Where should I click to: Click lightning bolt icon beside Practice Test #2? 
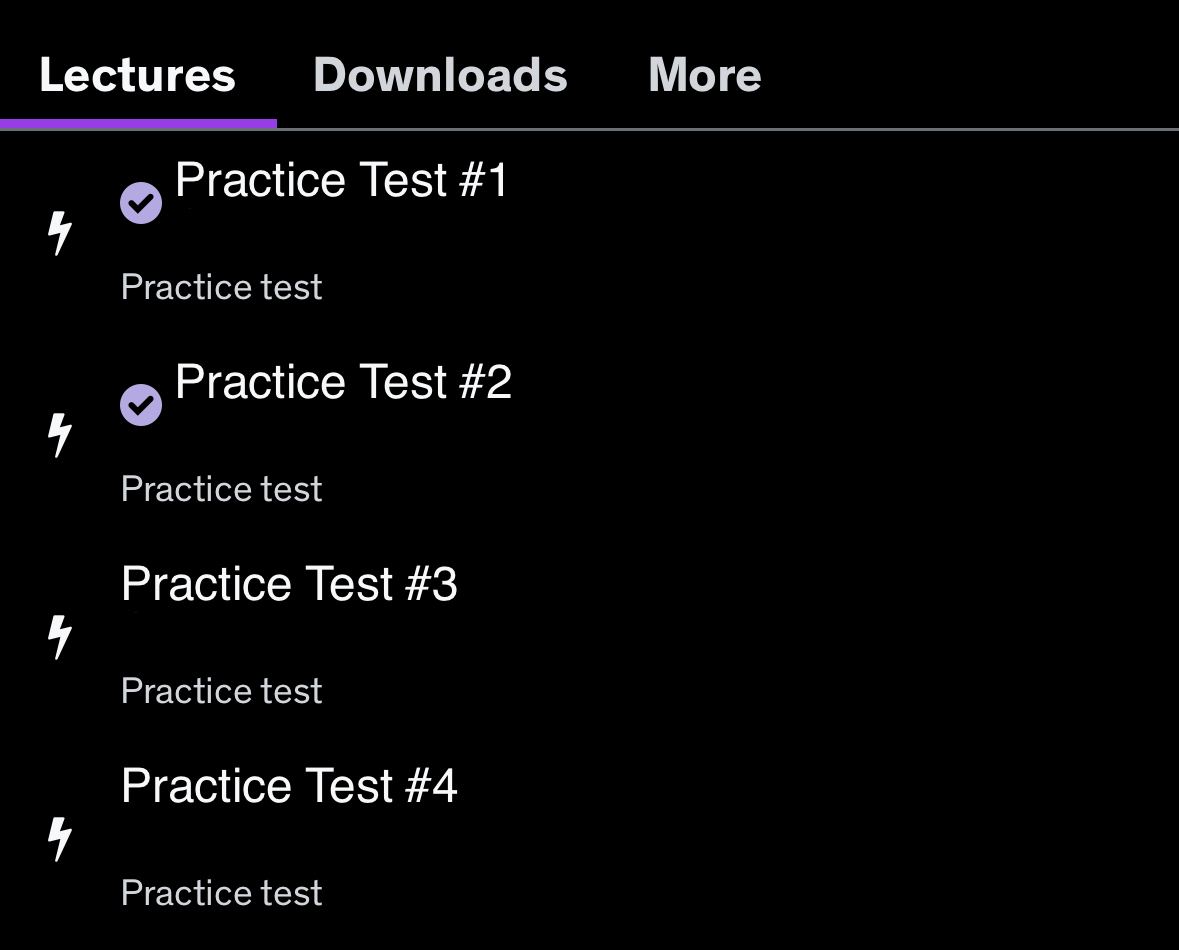pos(61,435)
